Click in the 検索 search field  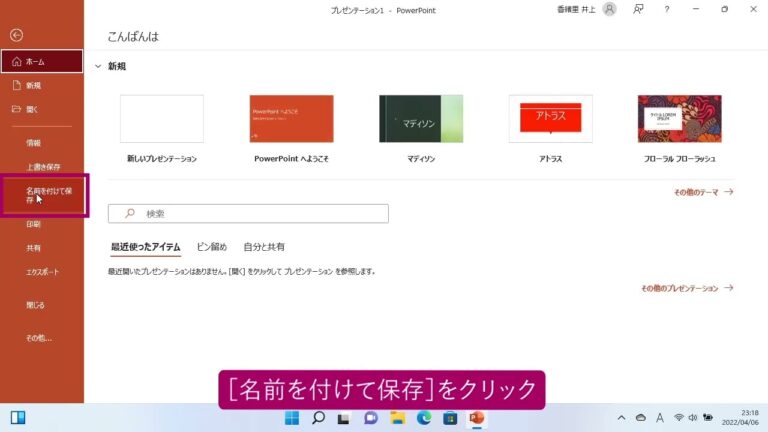pyautogui.click(x=248, y=214)
